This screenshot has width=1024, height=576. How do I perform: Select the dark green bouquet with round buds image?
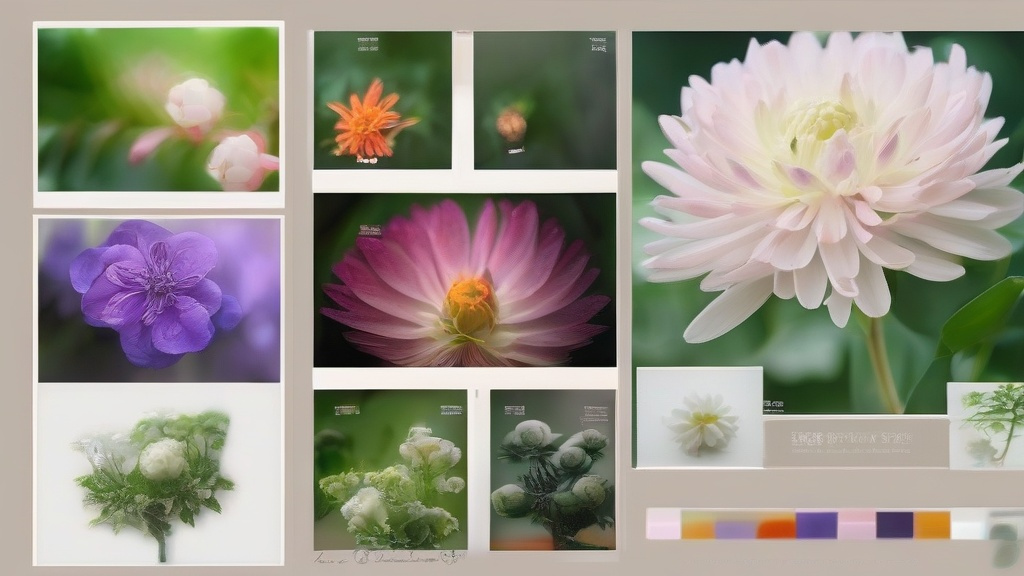coord(552,470)
